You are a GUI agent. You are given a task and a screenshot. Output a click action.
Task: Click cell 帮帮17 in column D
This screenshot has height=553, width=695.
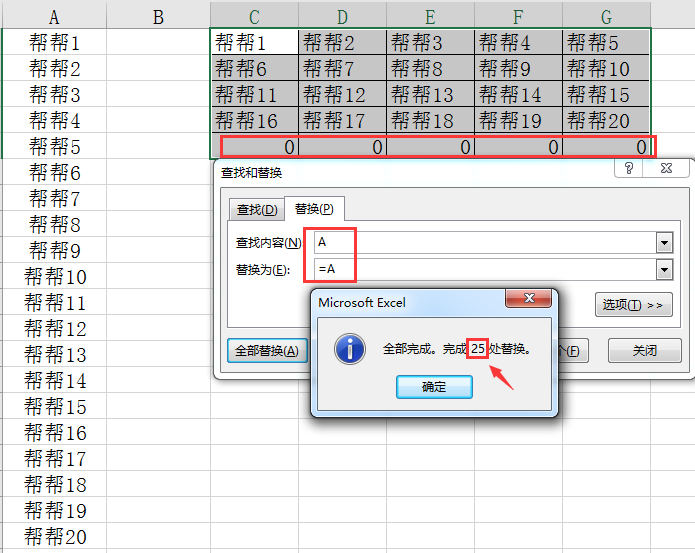[342, 120]
